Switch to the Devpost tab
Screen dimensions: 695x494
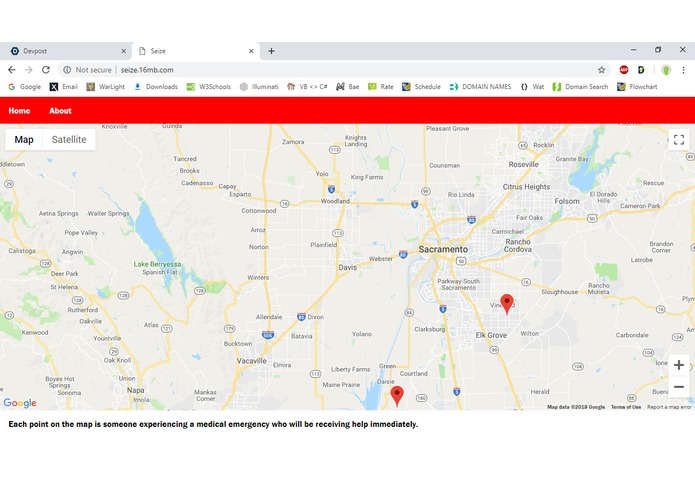pyautogui.click(x=66, y=51)
